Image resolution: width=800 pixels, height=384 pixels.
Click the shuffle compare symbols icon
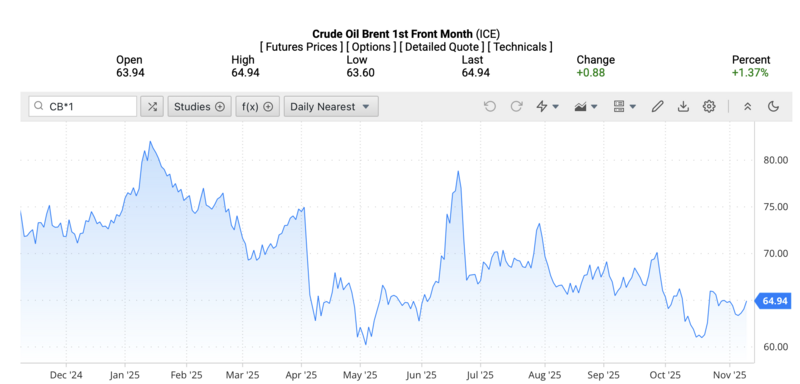[152, 107]
